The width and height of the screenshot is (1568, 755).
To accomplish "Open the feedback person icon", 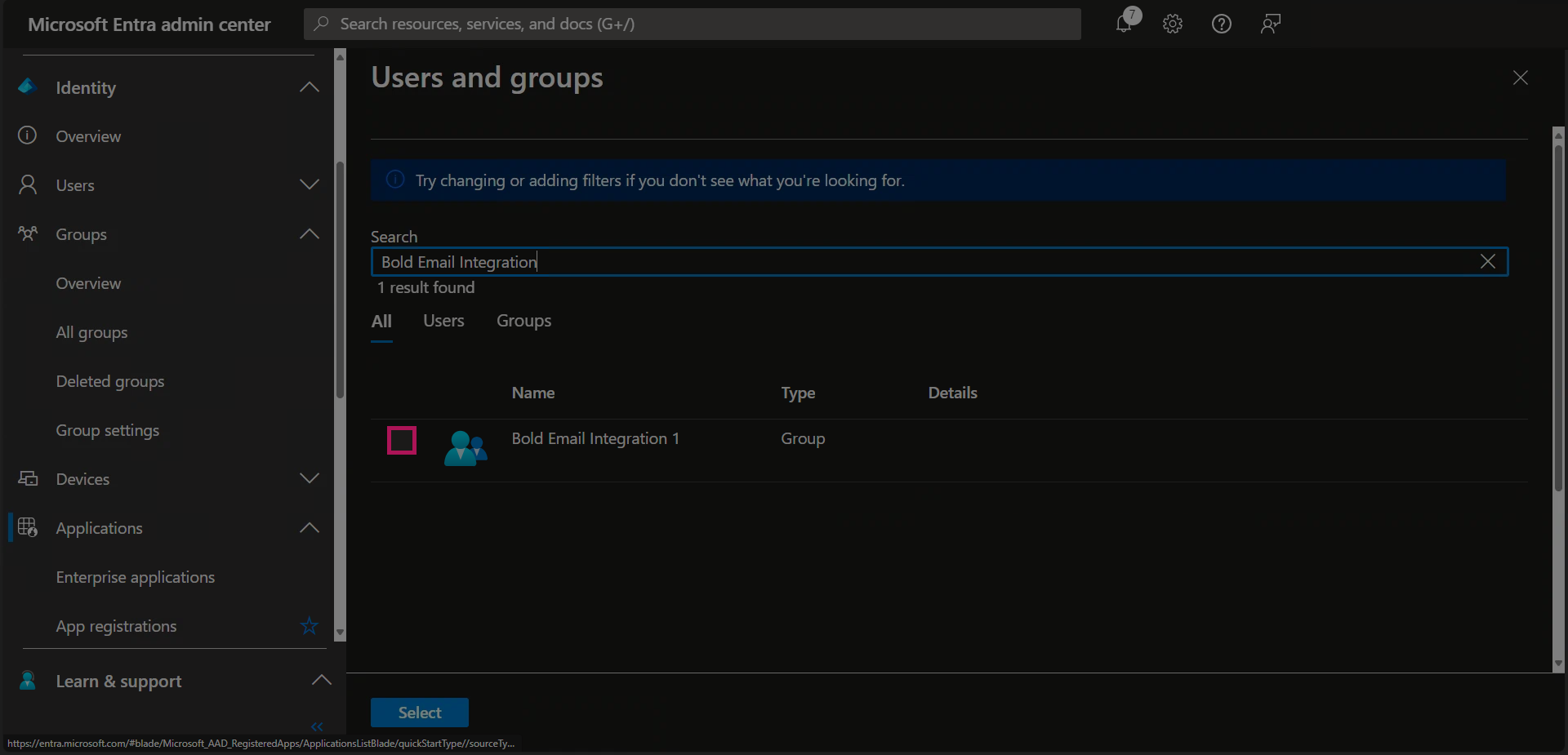I will 1270,24.
